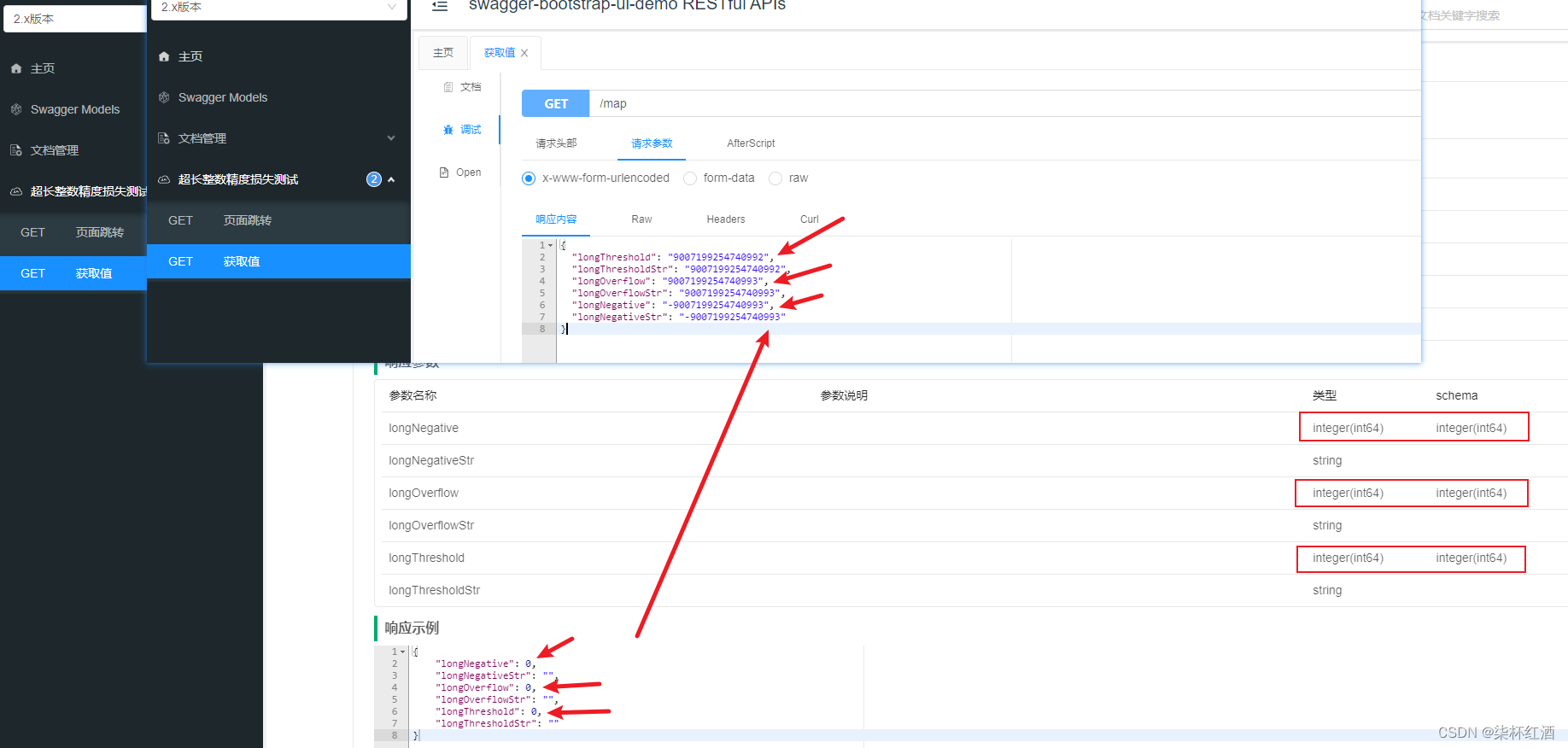Image resolution: width=1568 pixels, height=748 pixels.
Task: Click Swagger Models icon in back sidebar
Action: click(16, 109)
